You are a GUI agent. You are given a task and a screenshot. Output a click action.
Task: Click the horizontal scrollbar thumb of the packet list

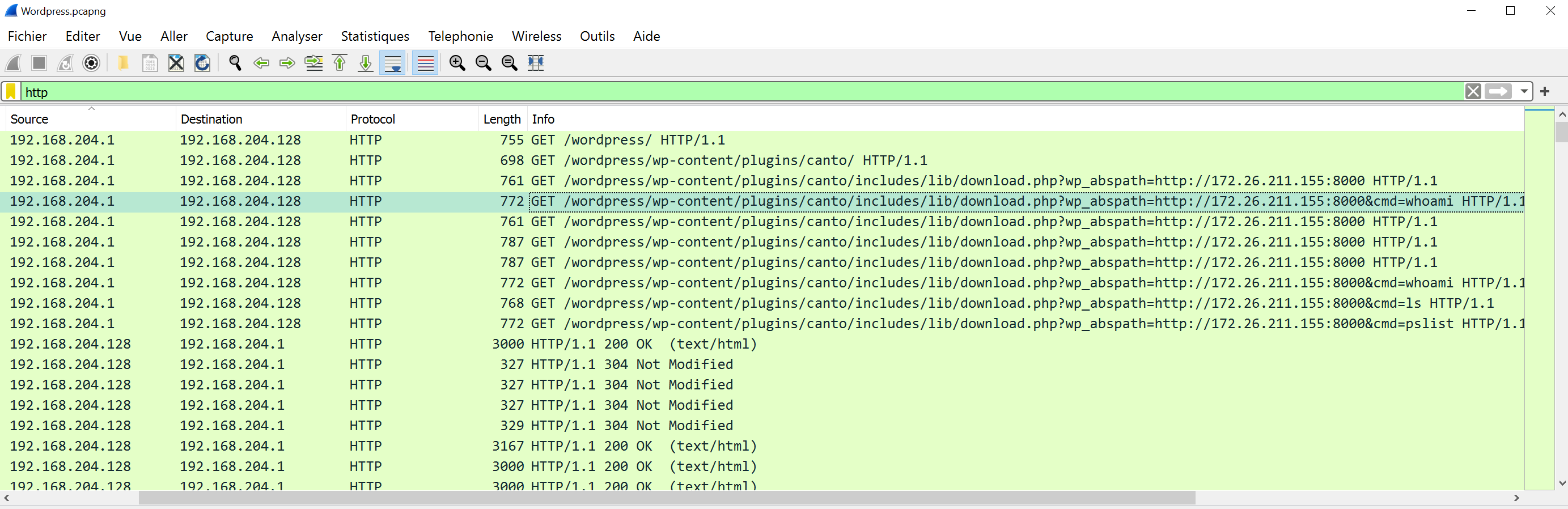(667, 498)
